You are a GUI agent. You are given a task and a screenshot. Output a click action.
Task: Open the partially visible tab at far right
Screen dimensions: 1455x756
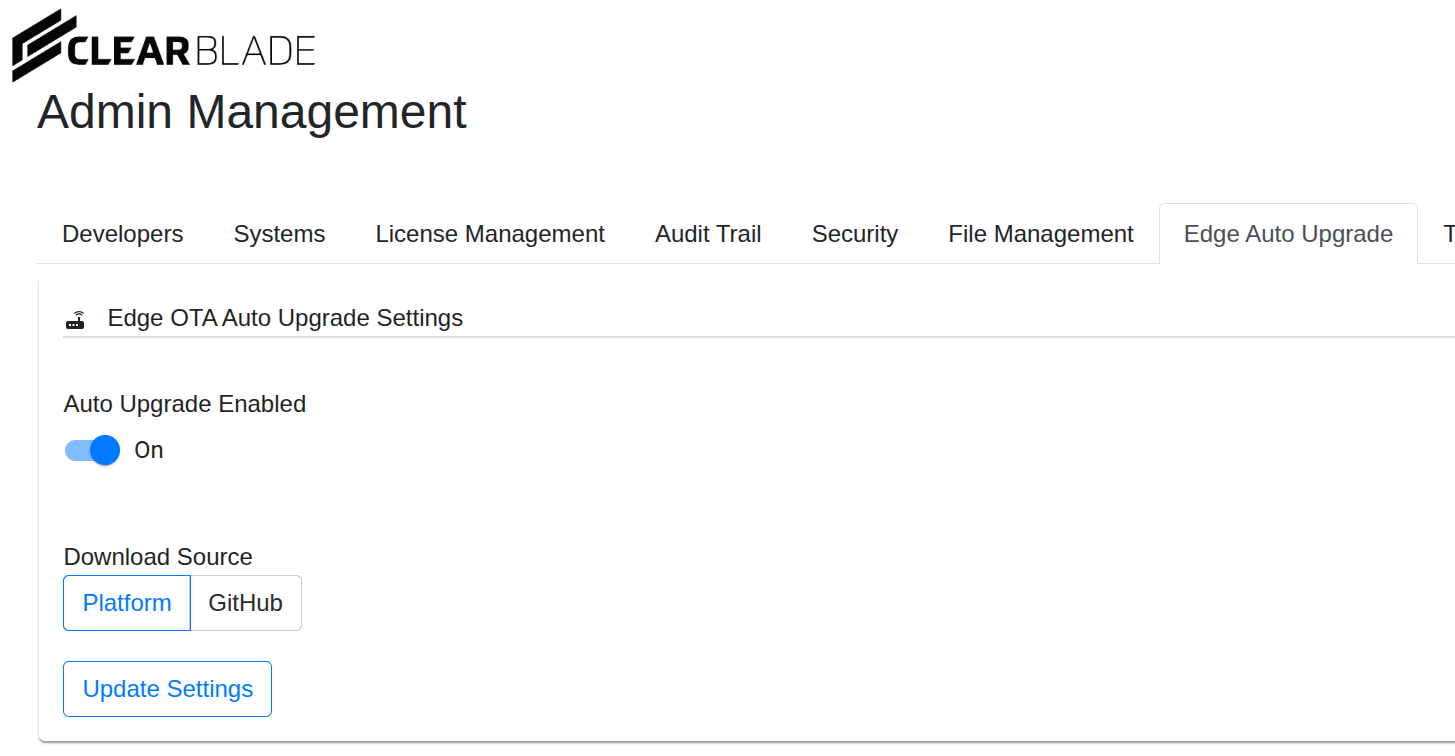pos(1447,234)
